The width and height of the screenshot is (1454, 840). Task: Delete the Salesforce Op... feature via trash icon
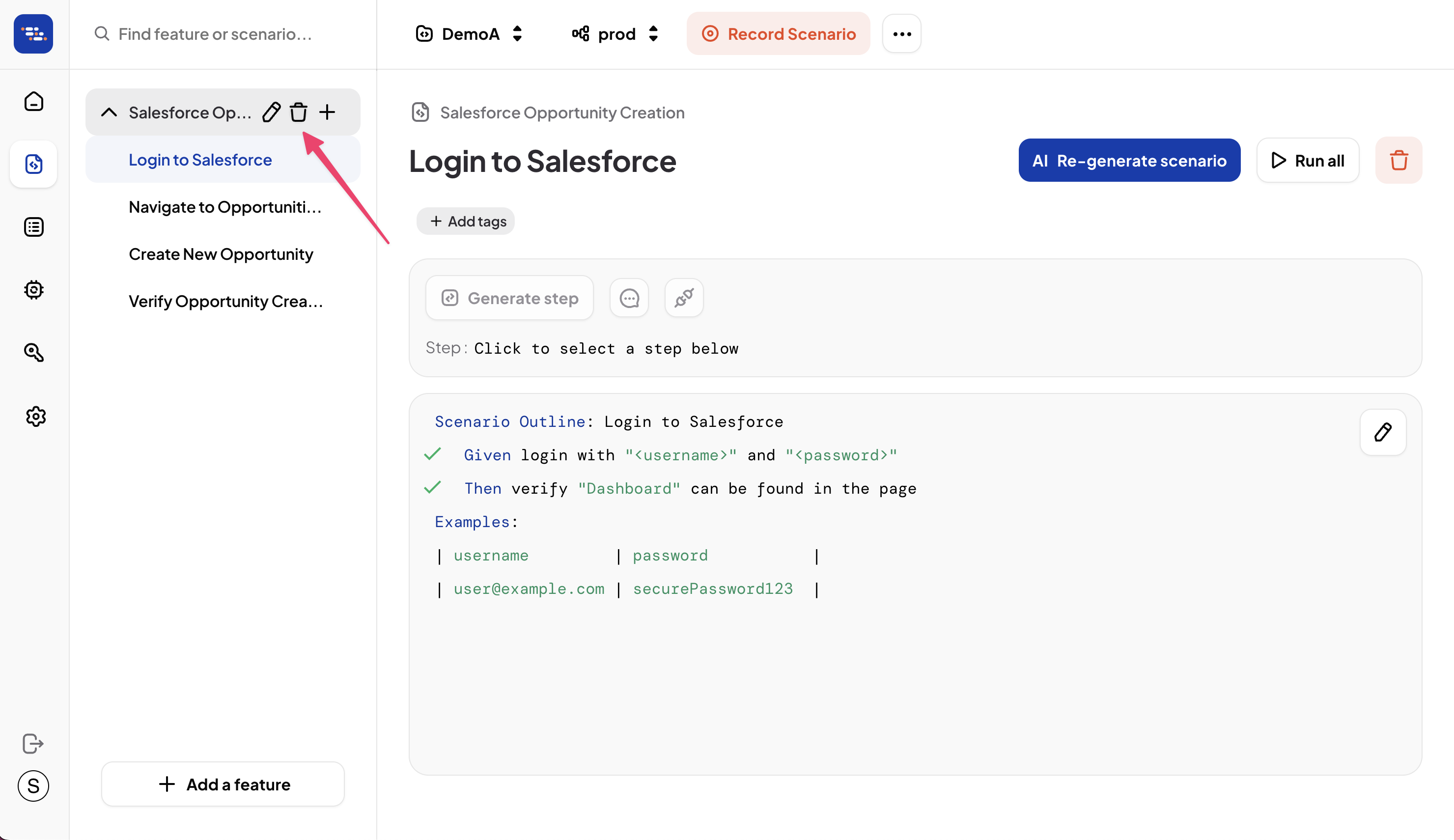(x=299, y=112)
